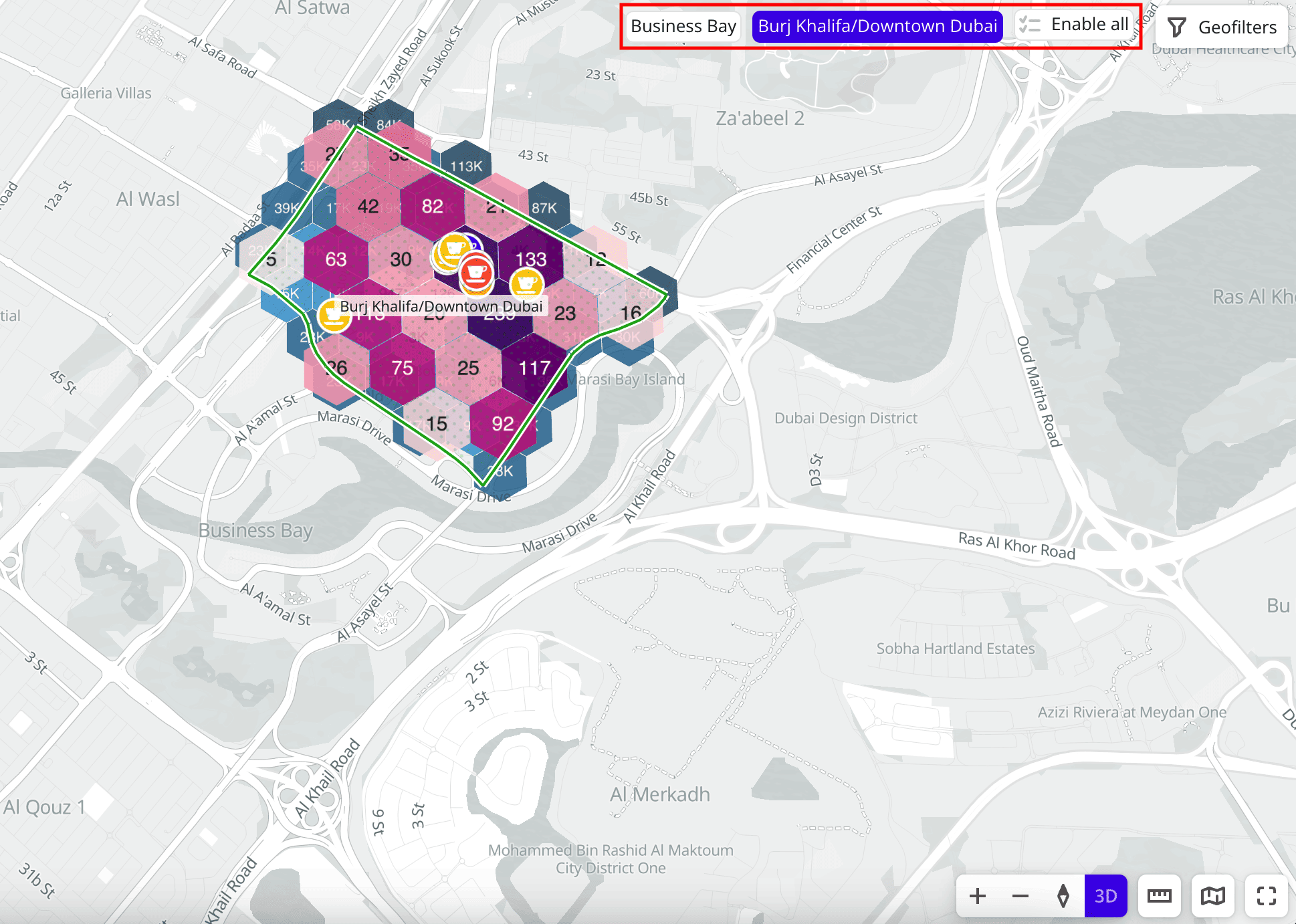The image size is (1296, 924).
Task: Open the ruler measurement tool
Action: (1159, 896)
